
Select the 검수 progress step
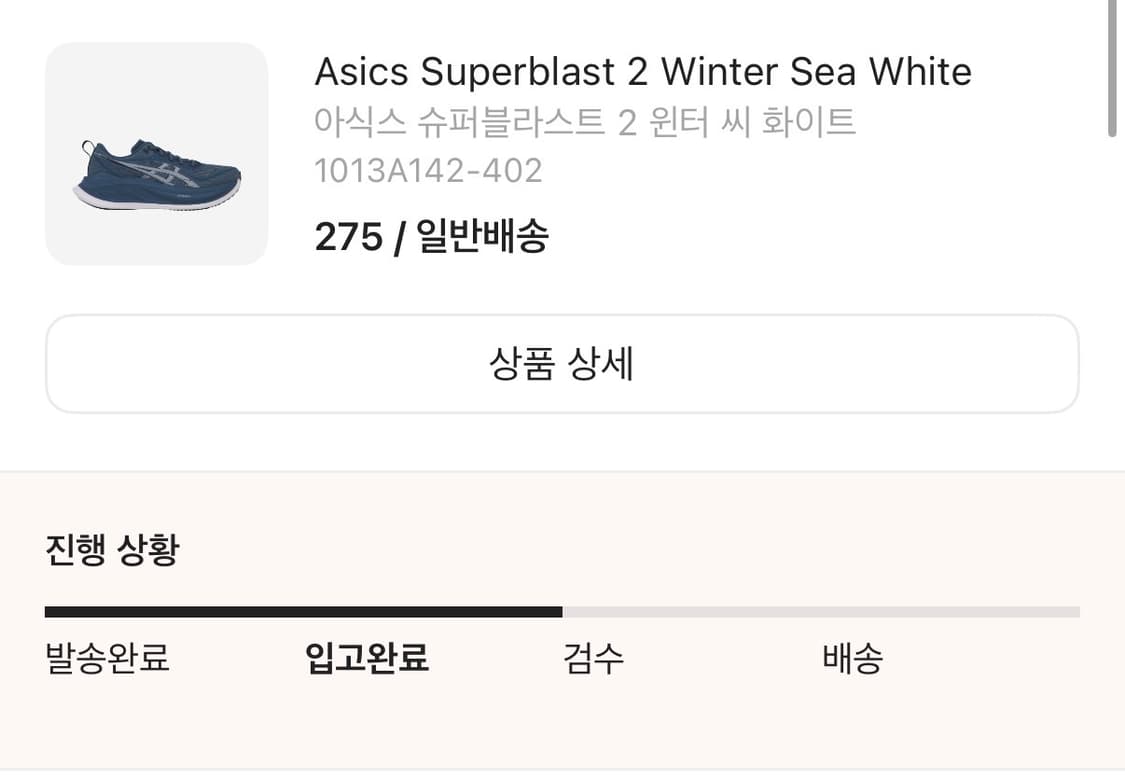(x=594, y=659)
